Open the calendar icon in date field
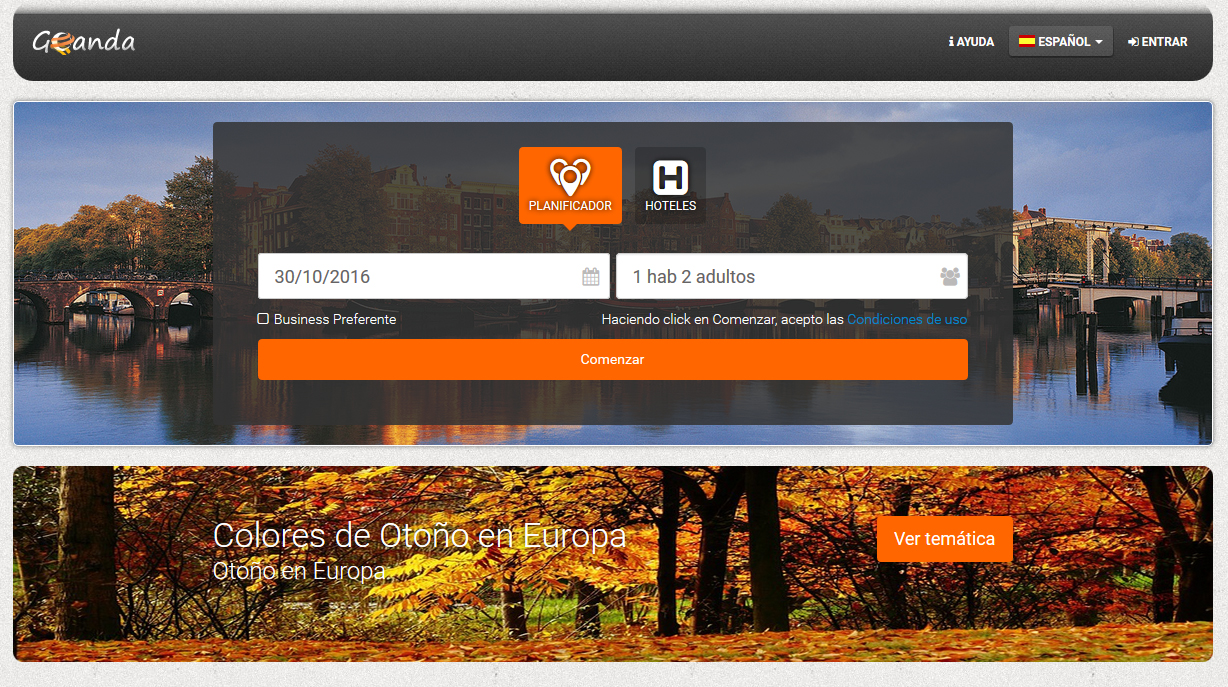1228x687 pixels. coord(591,277)
